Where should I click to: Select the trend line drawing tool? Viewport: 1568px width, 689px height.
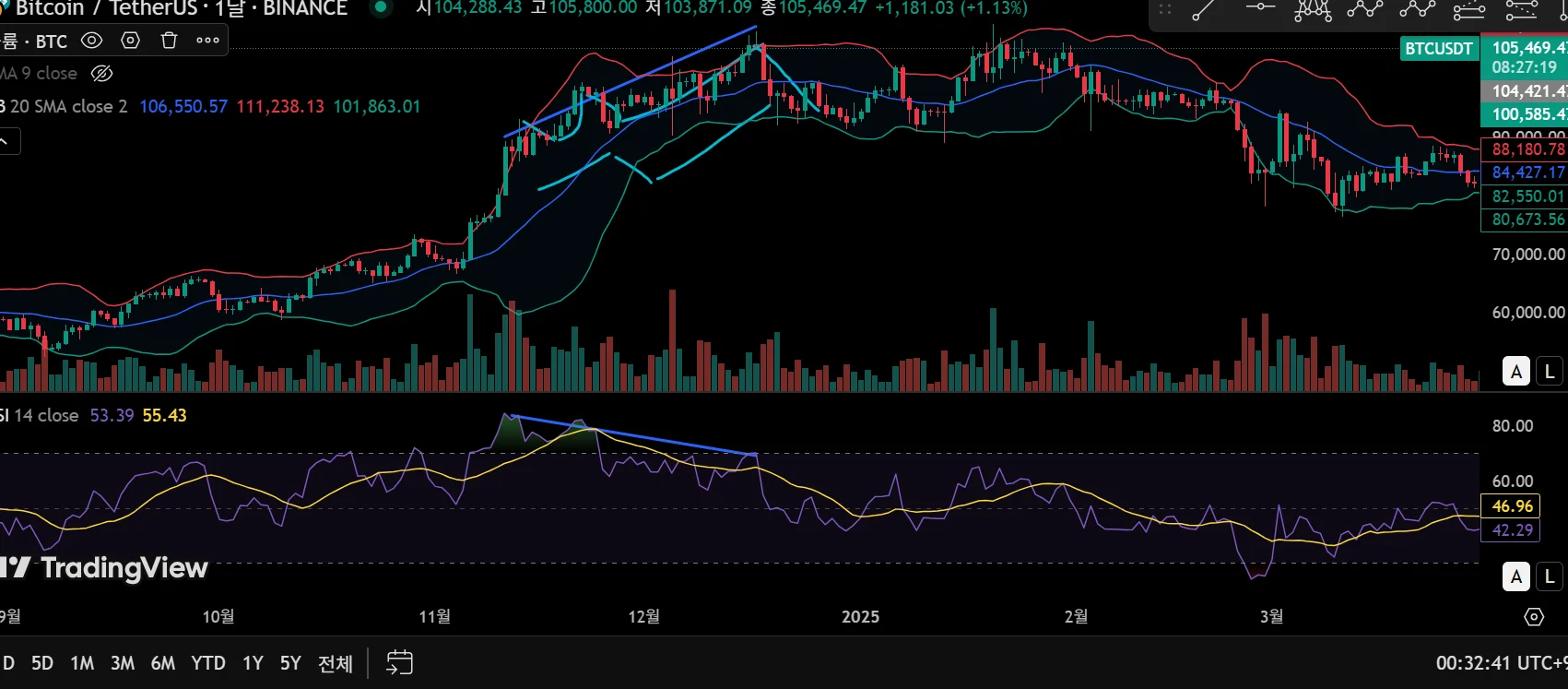[1205, 10]
